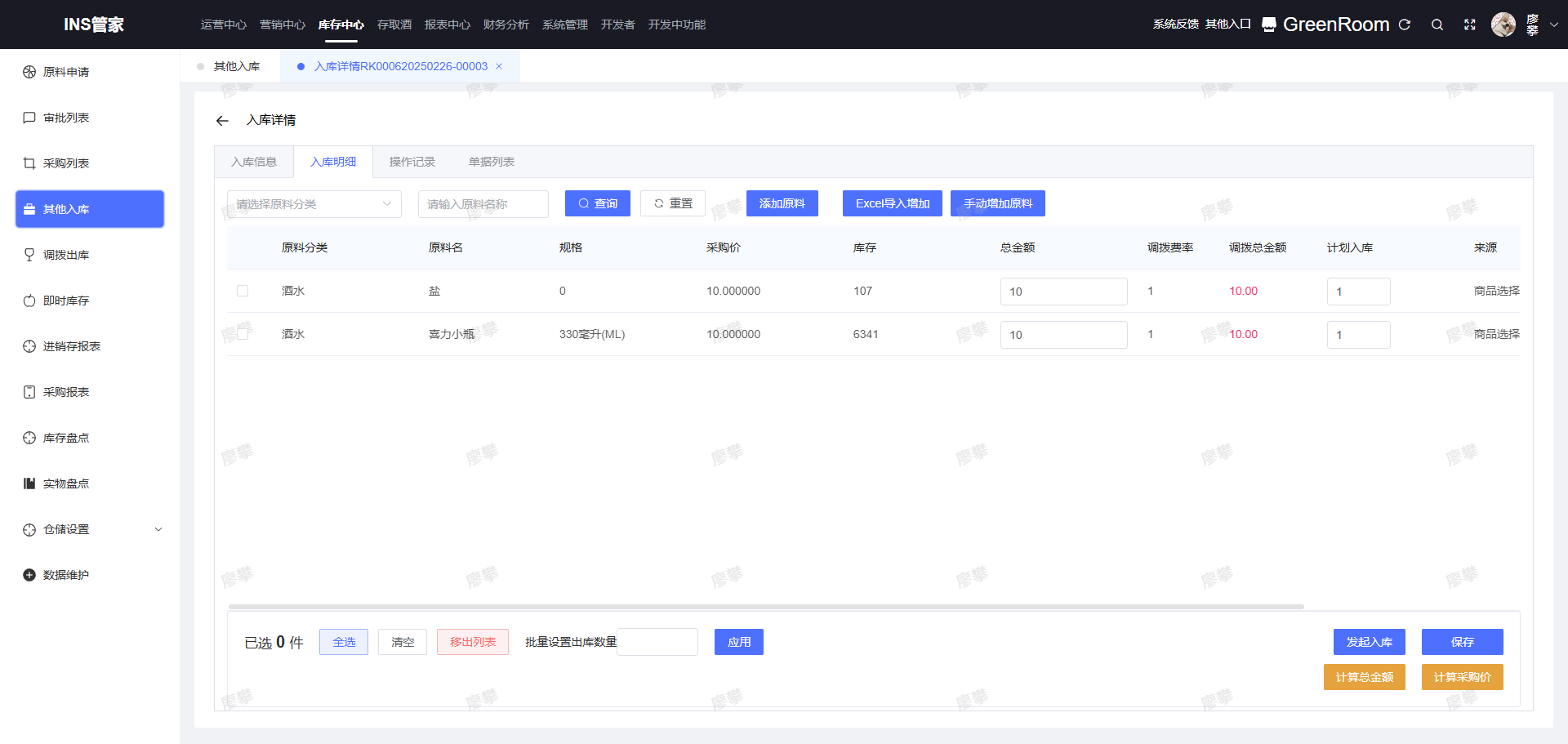
Task: Tick the checkbox for the 喜力小瓶 row
Action: tap(243, 334)
